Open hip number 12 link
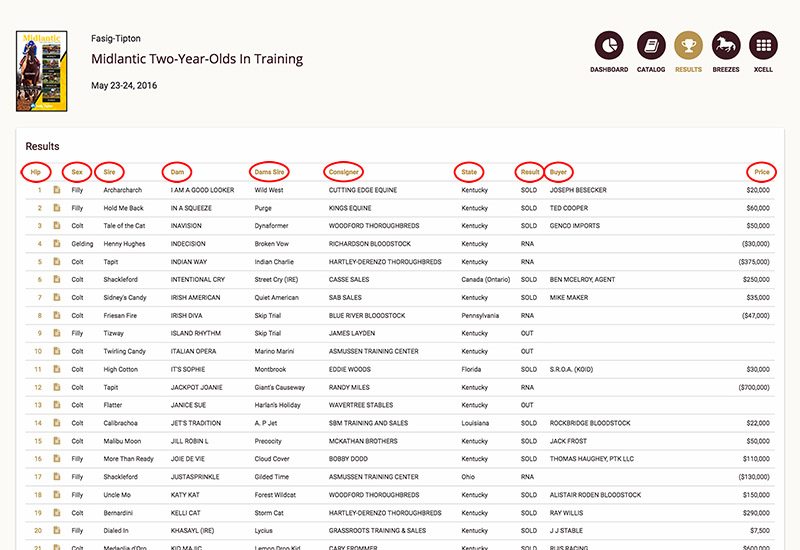 tap(38, 387)
